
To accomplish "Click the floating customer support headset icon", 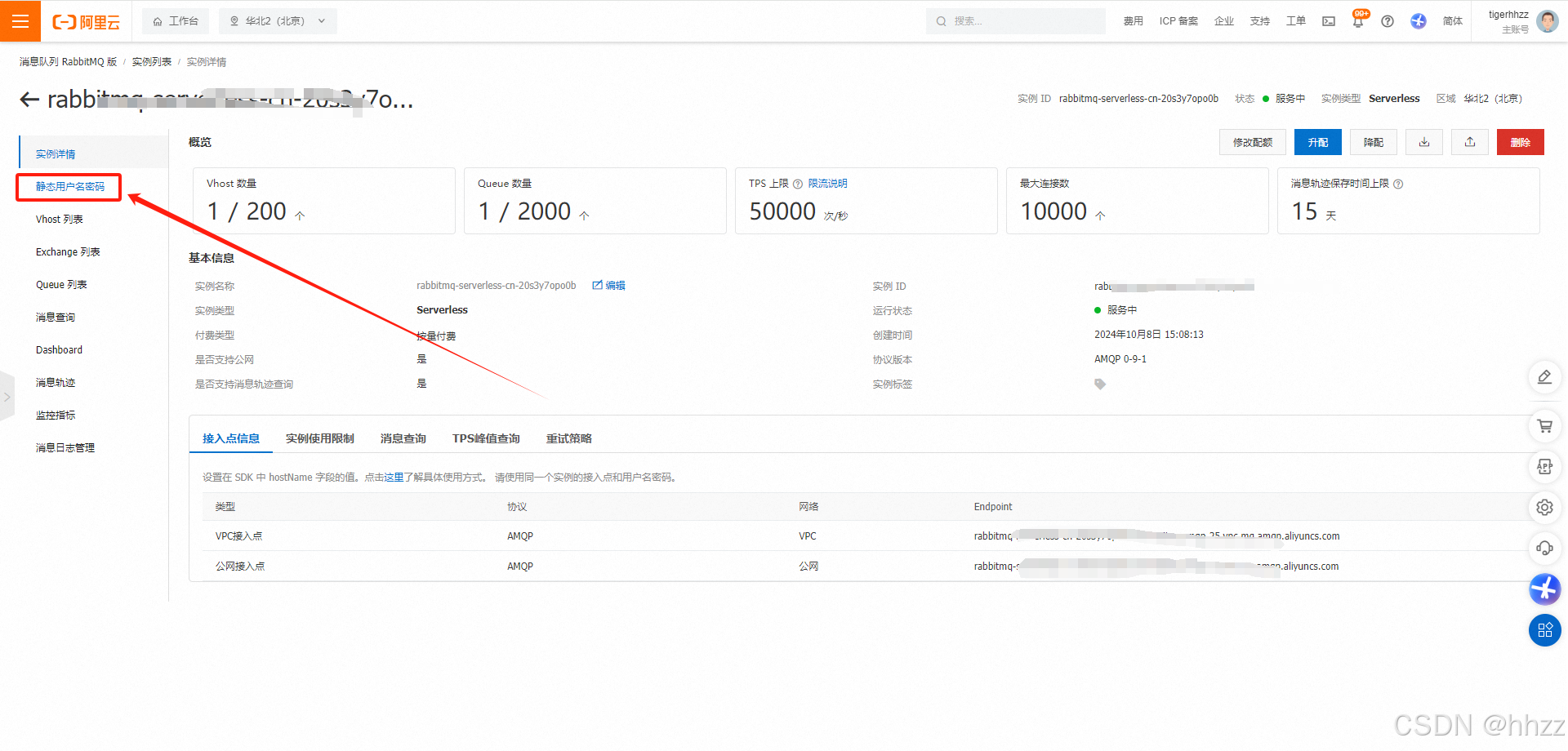I will point(1544,549).
